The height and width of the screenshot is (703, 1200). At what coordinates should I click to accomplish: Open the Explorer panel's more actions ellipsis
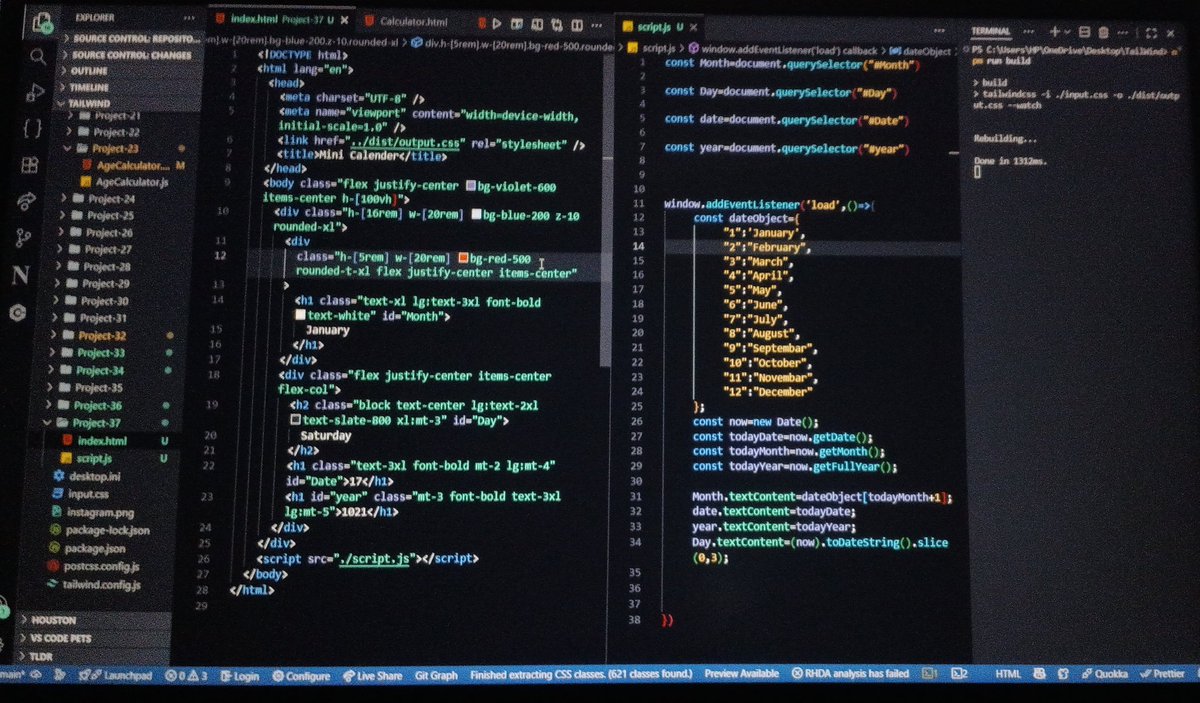188,18
